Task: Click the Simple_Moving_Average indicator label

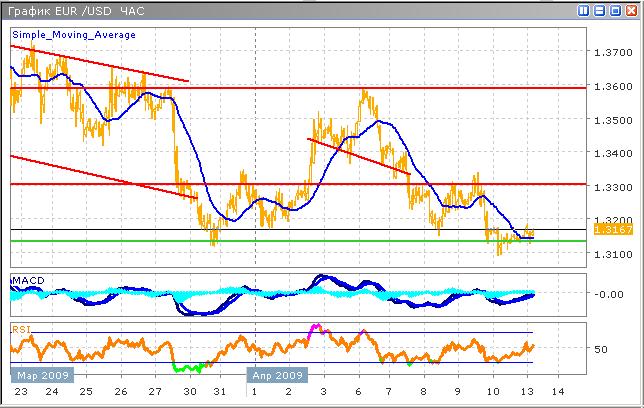Action: click(74, 34)
